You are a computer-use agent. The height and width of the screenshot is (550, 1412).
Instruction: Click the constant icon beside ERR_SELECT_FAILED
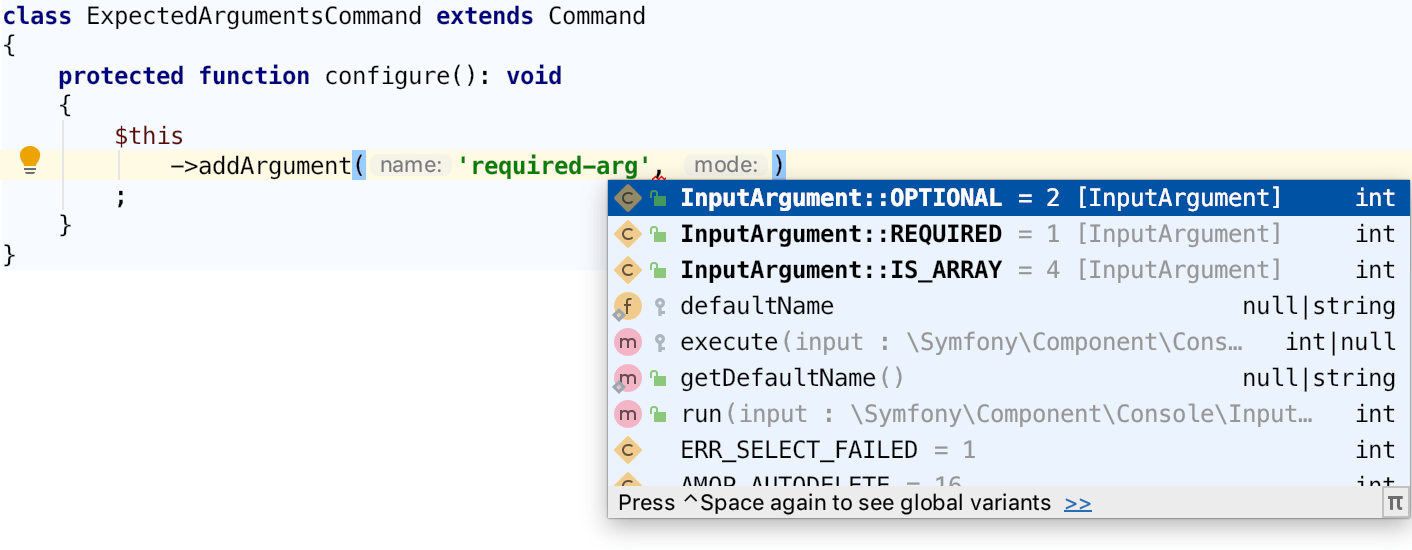tap(627, 450)
